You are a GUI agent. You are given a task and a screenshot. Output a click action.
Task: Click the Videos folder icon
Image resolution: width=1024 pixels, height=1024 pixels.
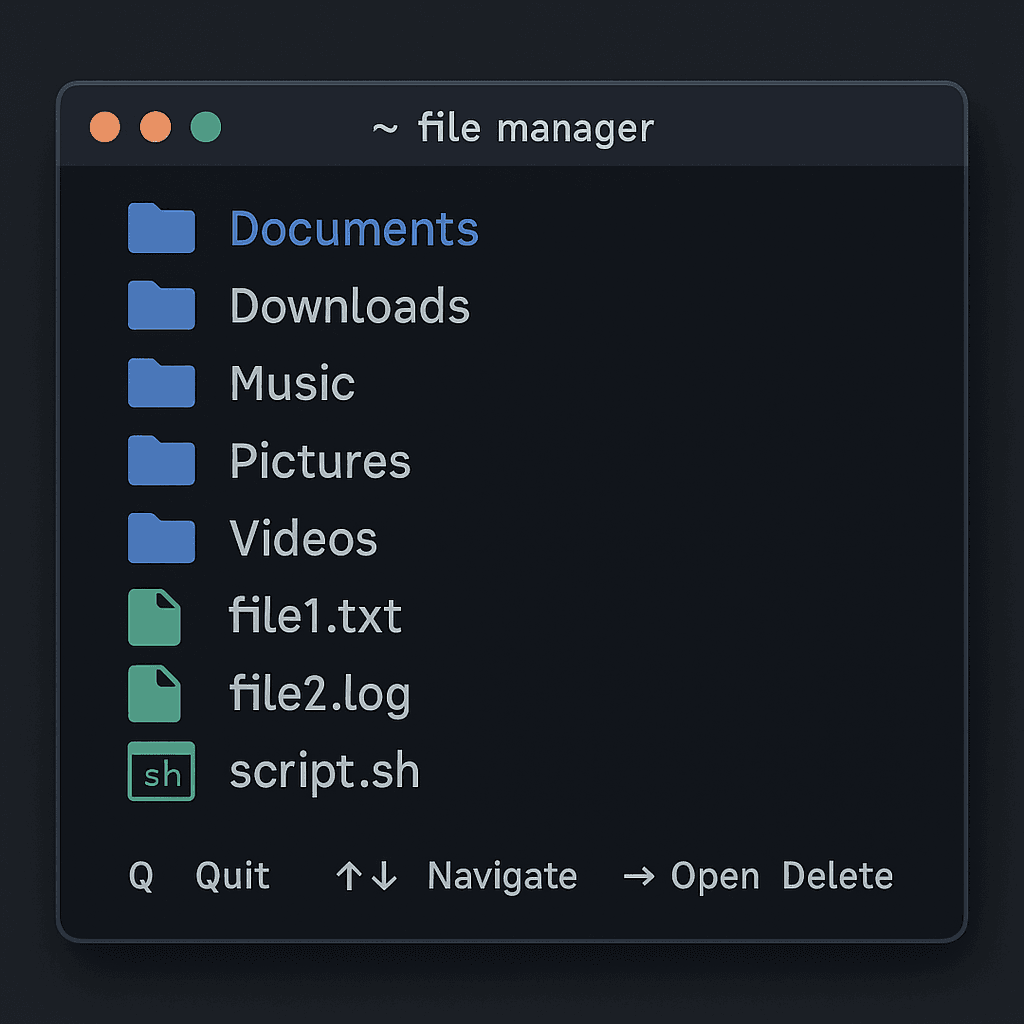click(x=161, y=538)
